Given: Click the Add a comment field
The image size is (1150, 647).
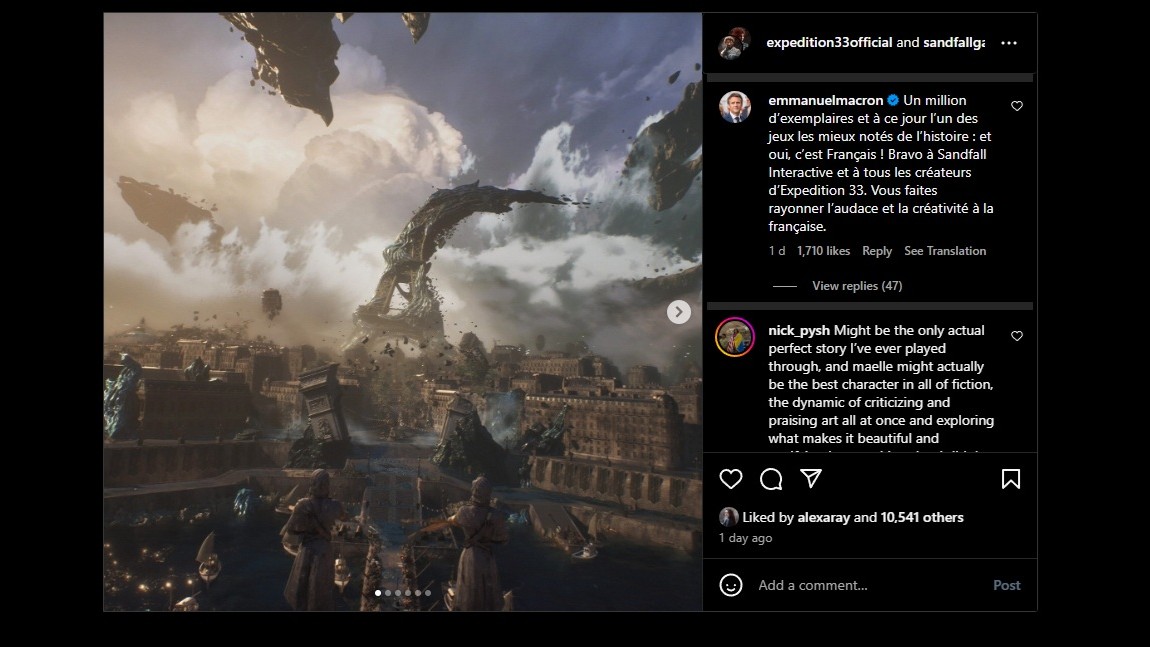Looking at the screenshot, I should click(x=869, y=585).
